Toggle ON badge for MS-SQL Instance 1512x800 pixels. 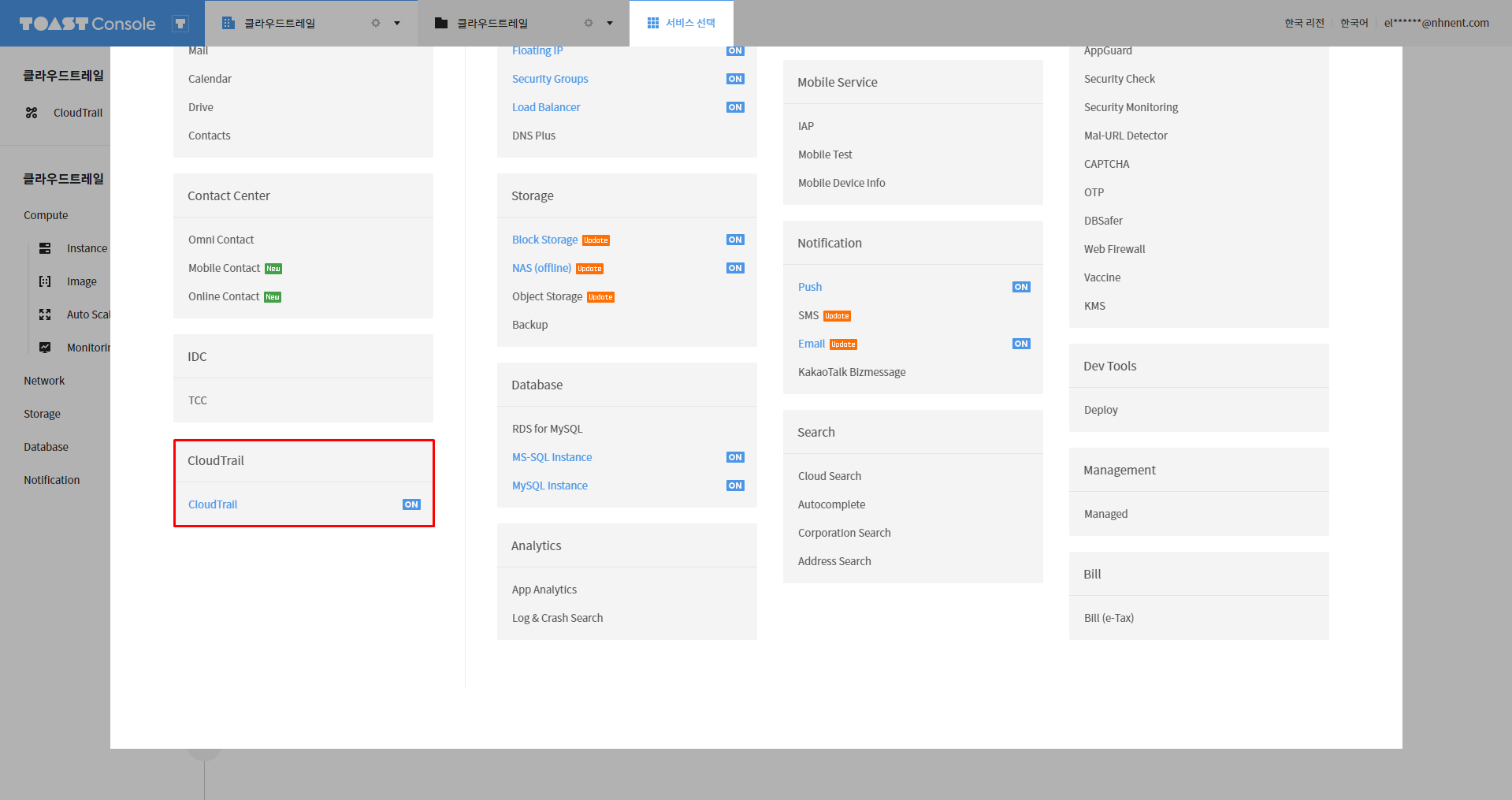(735, 457)
